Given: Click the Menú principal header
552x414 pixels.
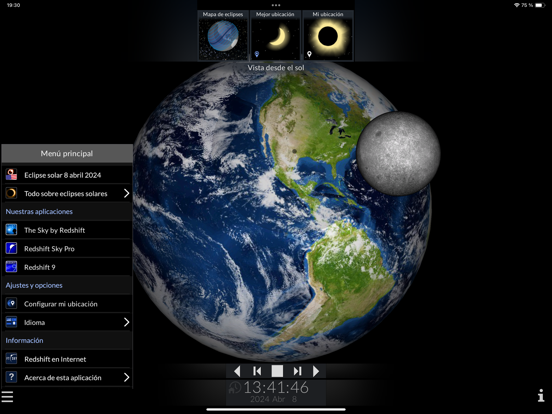Looking at the screenshot, I should pyautogui.click(x=67, y=153).
